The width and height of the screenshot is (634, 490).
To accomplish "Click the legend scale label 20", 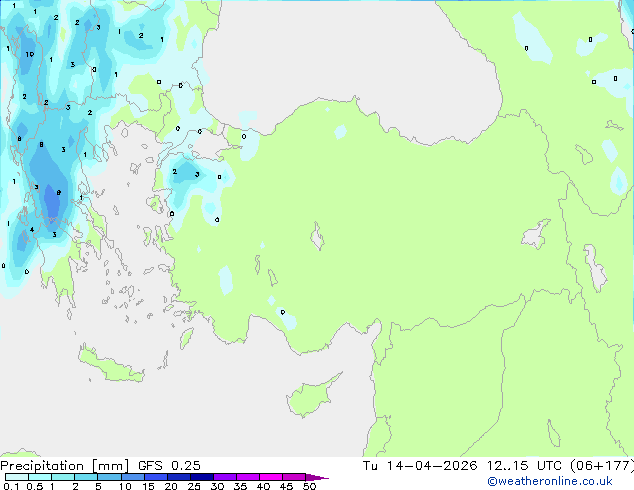I will click(171, 486).
